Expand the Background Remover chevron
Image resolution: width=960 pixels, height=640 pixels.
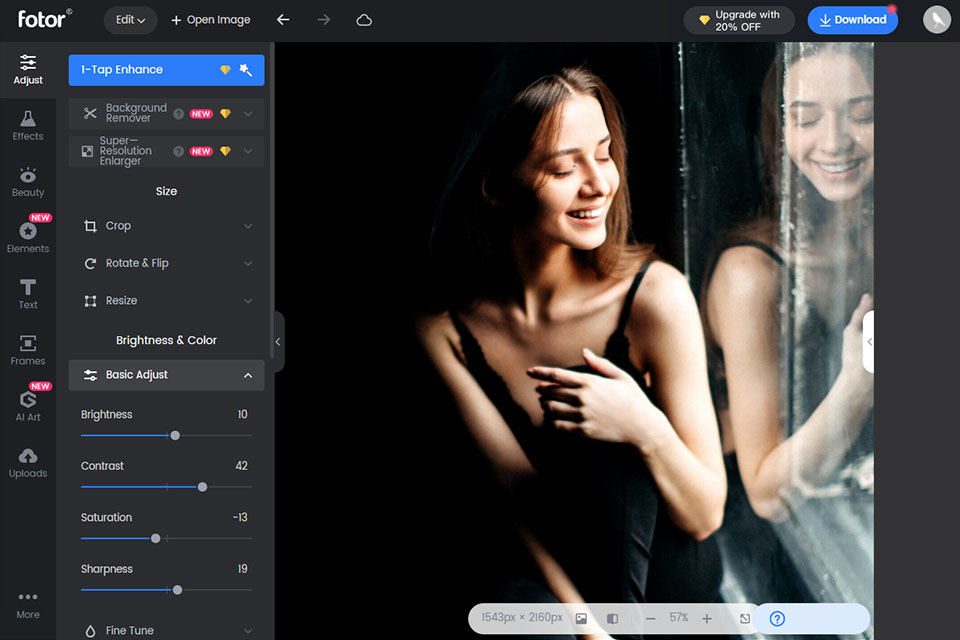click(248, 114)
